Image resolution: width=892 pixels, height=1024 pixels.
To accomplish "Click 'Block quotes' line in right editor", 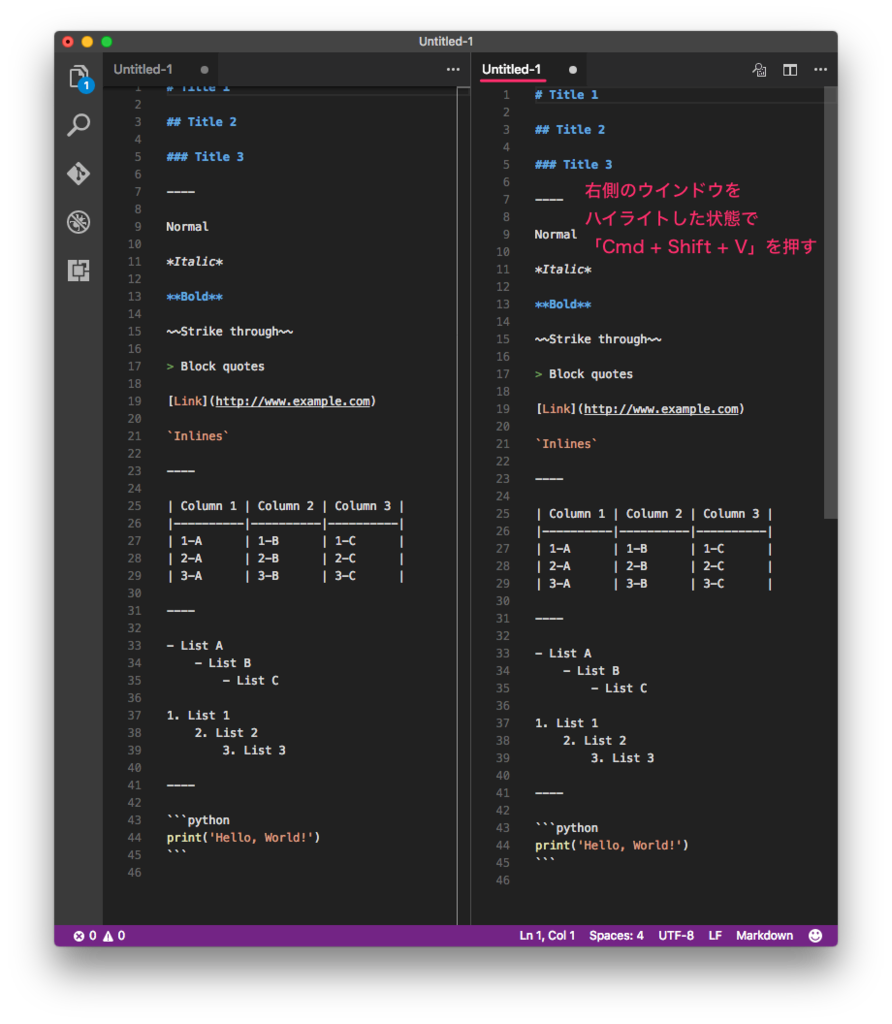I will tap(584, 374).
